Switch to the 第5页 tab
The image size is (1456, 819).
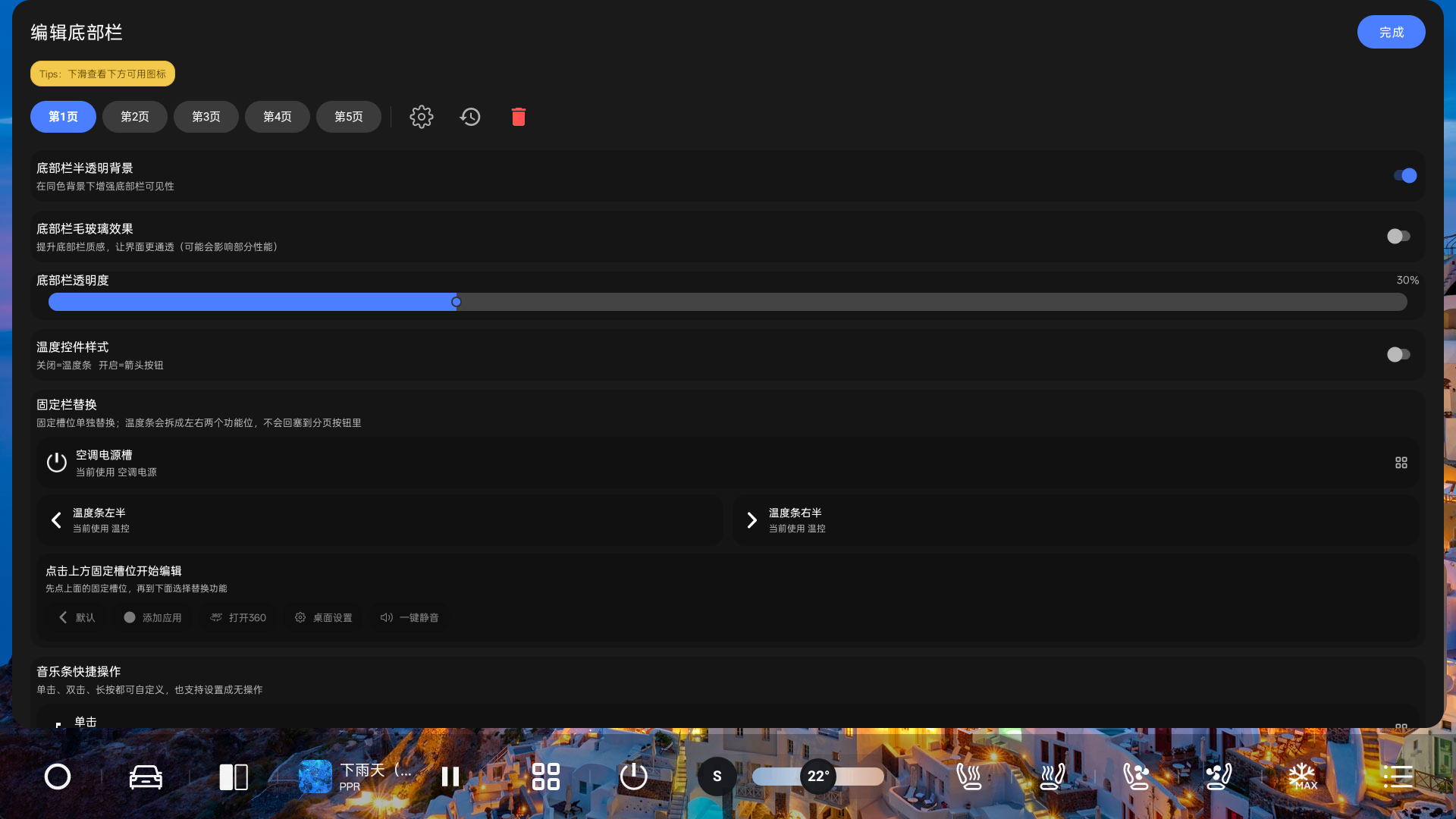click(x=349, y=117)
